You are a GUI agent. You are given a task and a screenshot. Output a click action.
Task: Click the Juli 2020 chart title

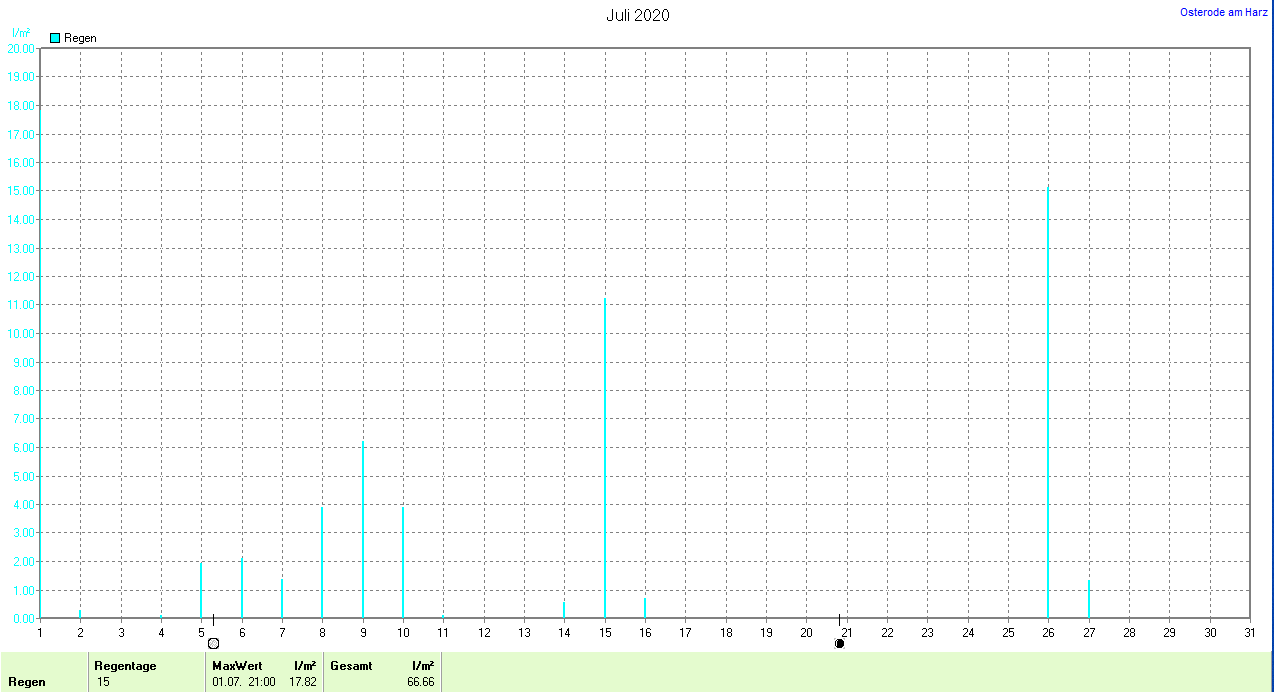tap(637, 15)
